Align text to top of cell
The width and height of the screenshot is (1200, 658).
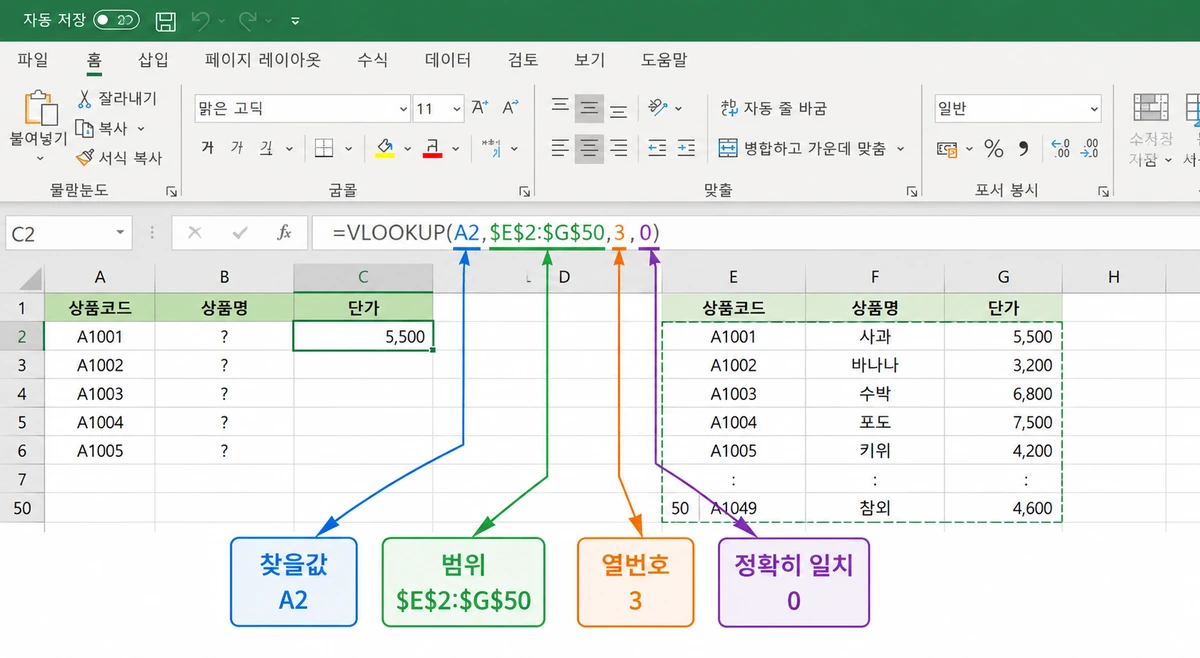pos(560,108)
